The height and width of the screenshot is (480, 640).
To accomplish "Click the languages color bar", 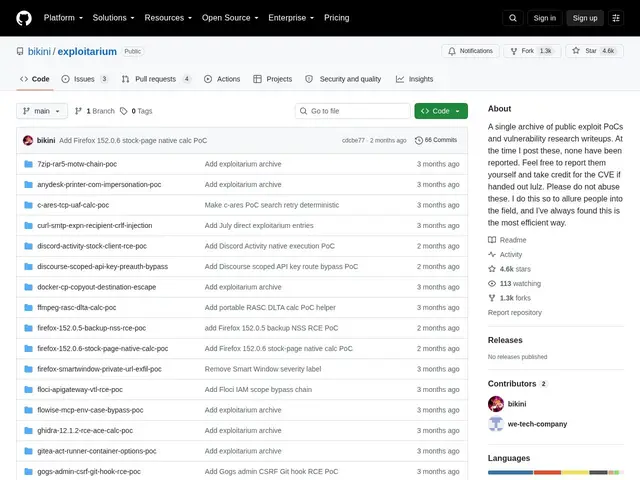I will 556,472.
